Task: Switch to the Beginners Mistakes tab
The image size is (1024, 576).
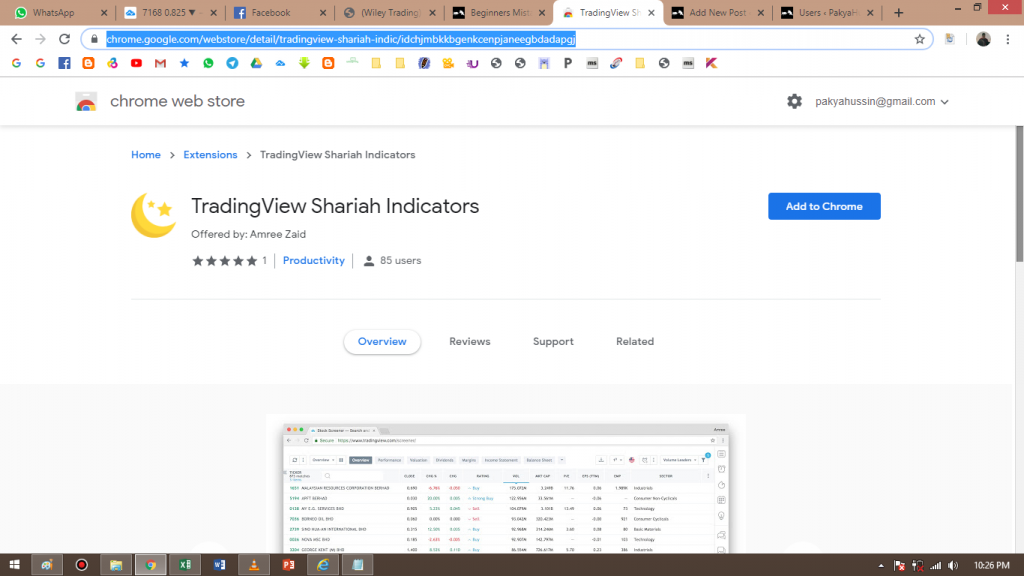Action: (501, 12)
